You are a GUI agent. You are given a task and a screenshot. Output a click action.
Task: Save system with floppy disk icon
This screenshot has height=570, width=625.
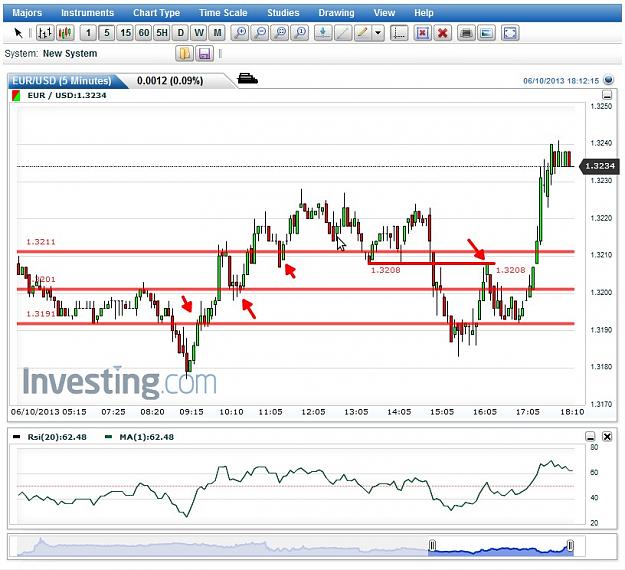coord(204,53)
